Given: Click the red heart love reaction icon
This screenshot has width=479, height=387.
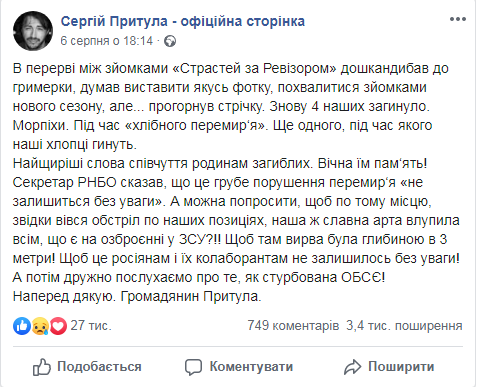Looking at the screenshot, I should [x=58, y=326].
